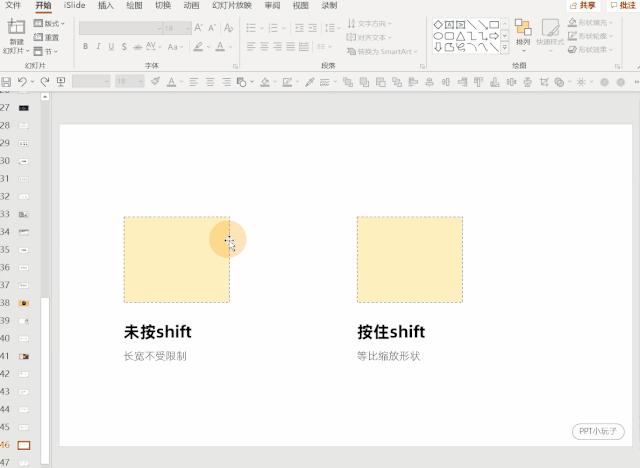Click Increase Indent icon
Screen dimensions: 640x468
coord(313,28)
